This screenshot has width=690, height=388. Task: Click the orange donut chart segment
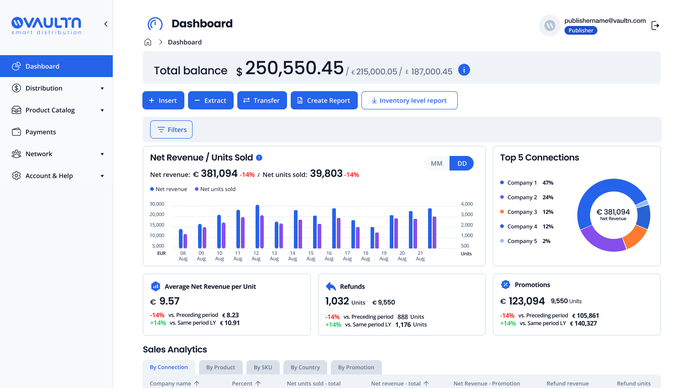(x=634, y=236)
